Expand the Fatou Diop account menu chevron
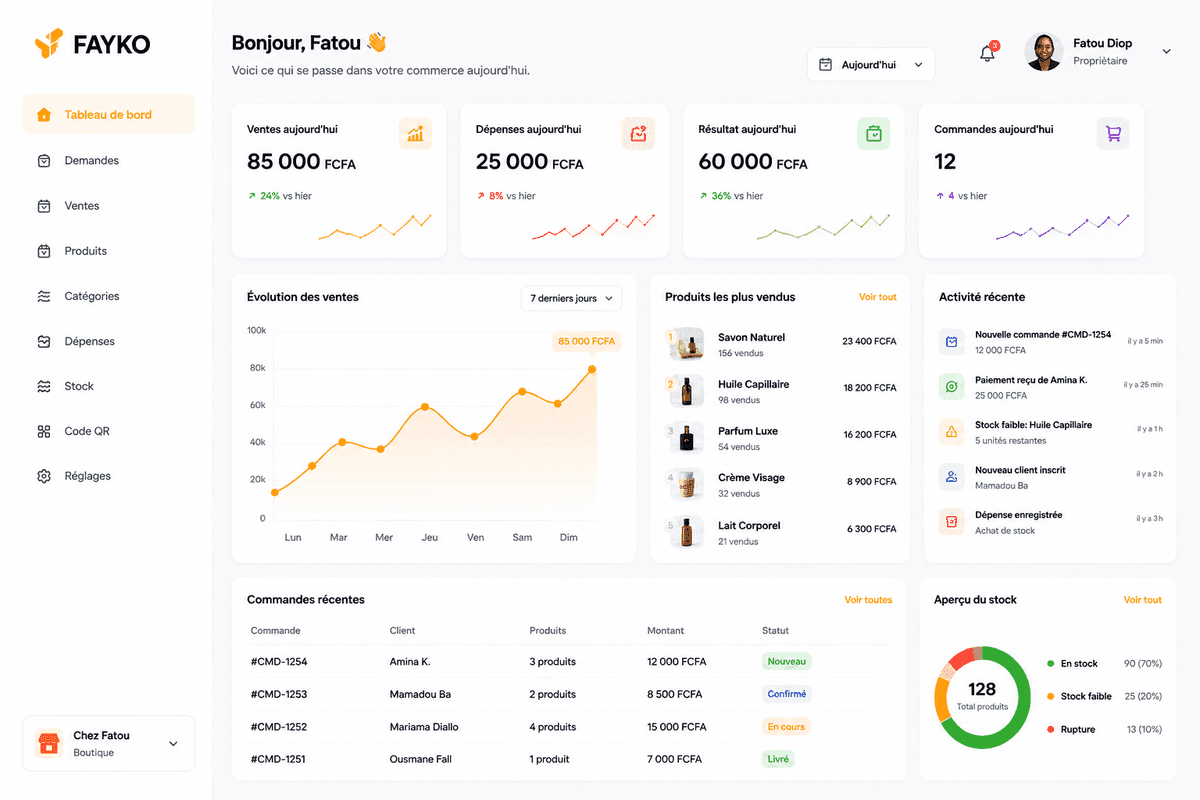The height and width of the screenshot is (800, 1200). coord(1166,52)
